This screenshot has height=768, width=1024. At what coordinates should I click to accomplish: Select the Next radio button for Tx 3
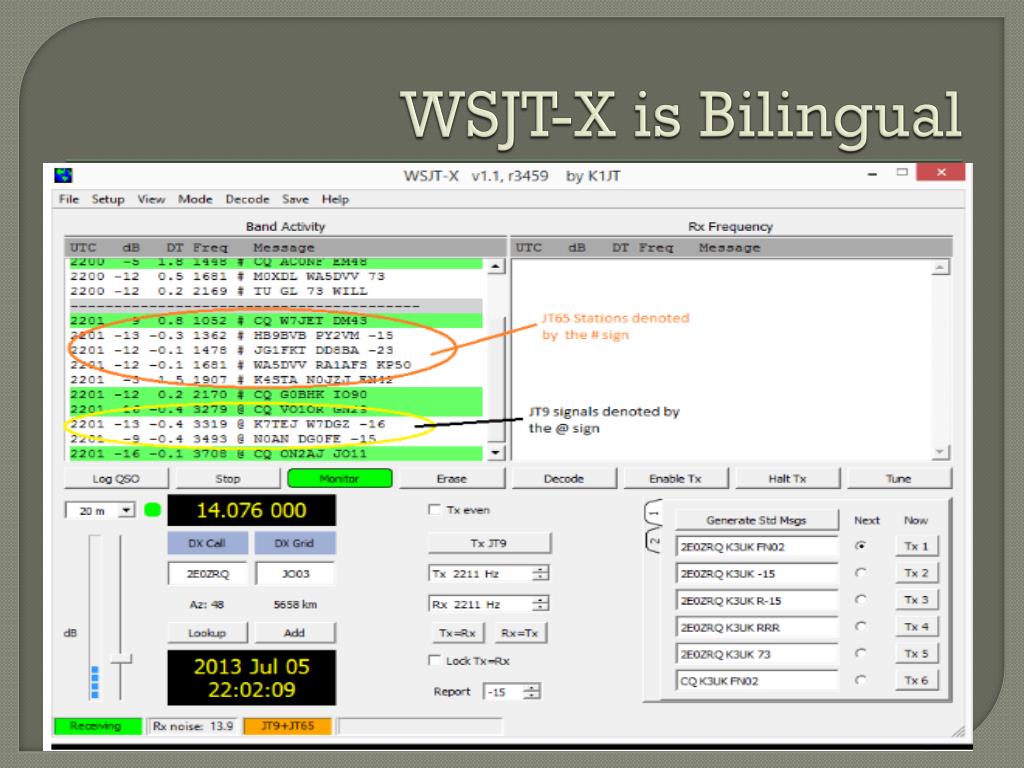pos(861,600)
